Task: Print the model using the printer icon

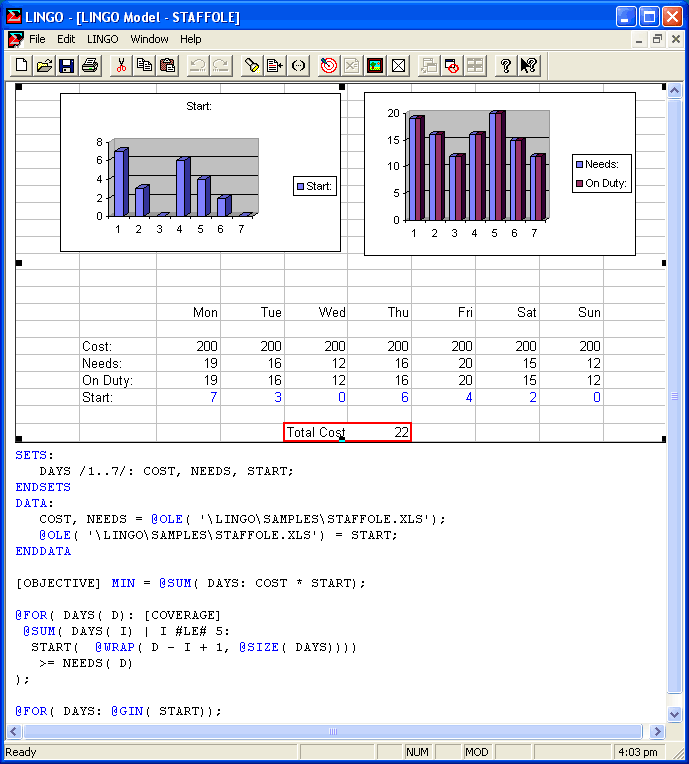Action: (90, 66)
